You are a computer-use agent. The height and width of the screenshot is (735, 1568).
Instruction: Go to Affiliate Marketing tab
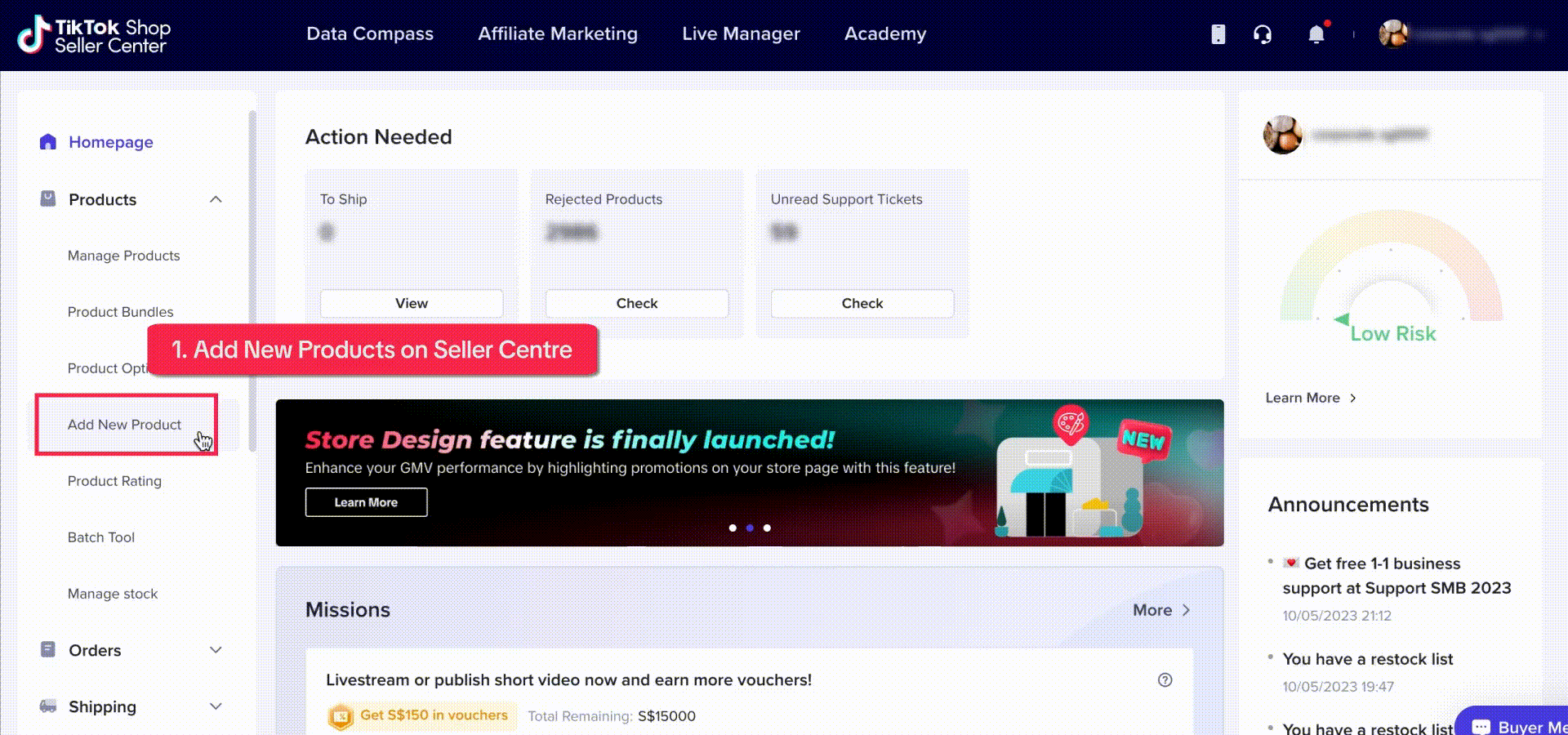[x=557, y=34]
